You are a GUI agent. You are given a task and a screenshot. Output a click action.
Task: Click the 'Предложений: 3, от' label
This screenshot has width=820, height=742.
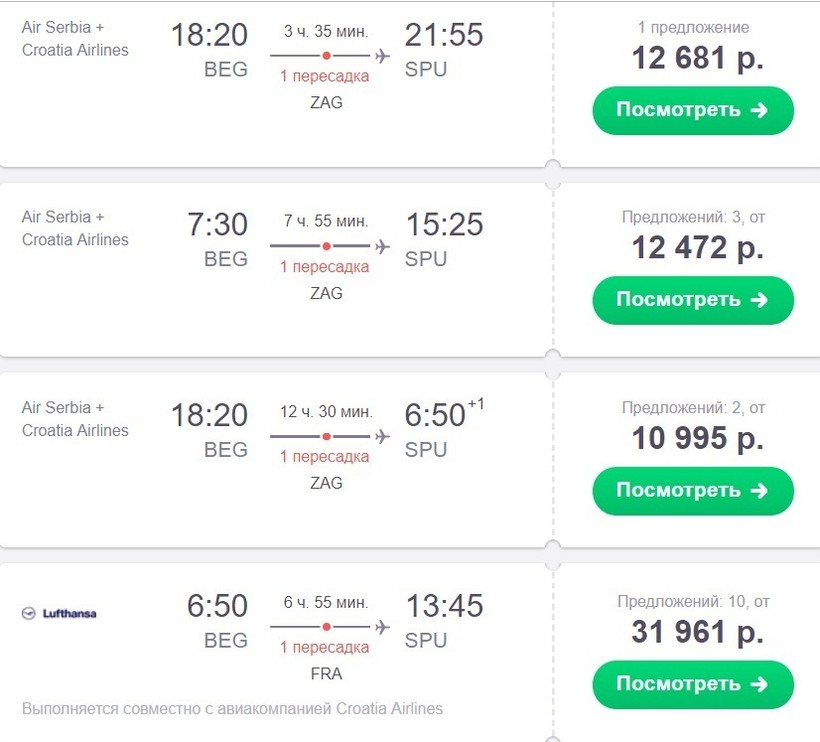(693, 217)
